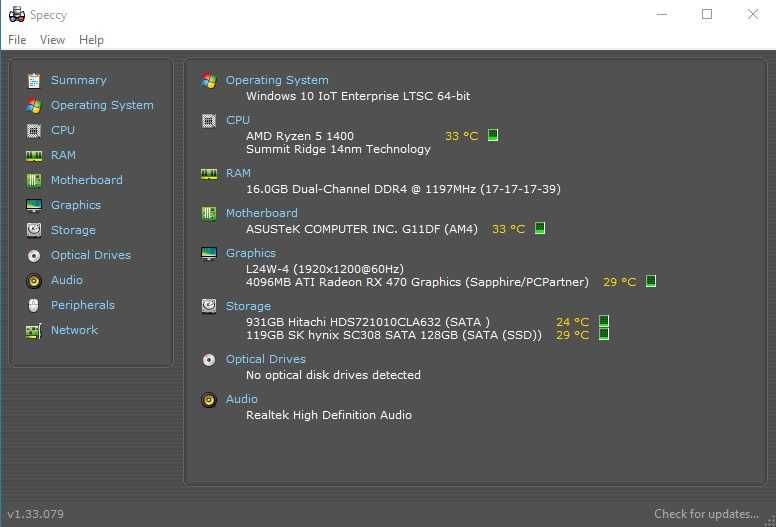
Task: Open Network section from sidebar
Action: click(74, 330)
